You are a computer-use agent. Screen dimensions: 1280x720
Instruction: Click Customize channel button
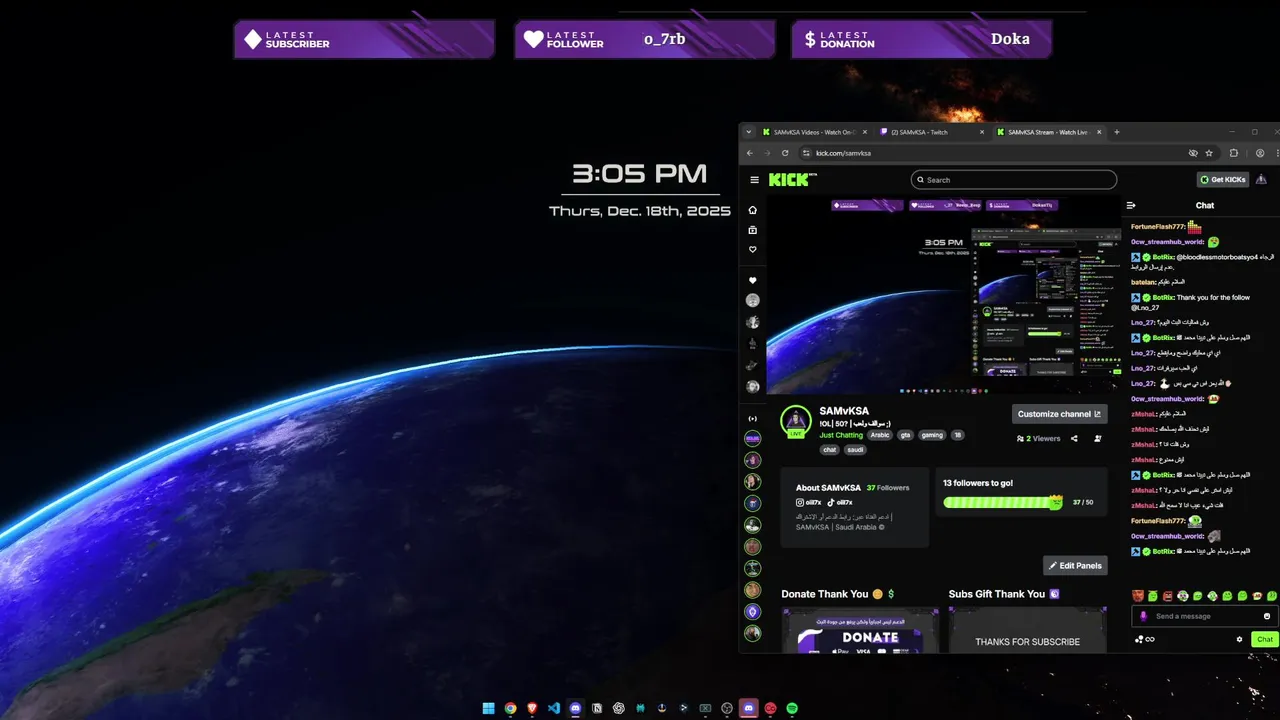[1059, 414]
